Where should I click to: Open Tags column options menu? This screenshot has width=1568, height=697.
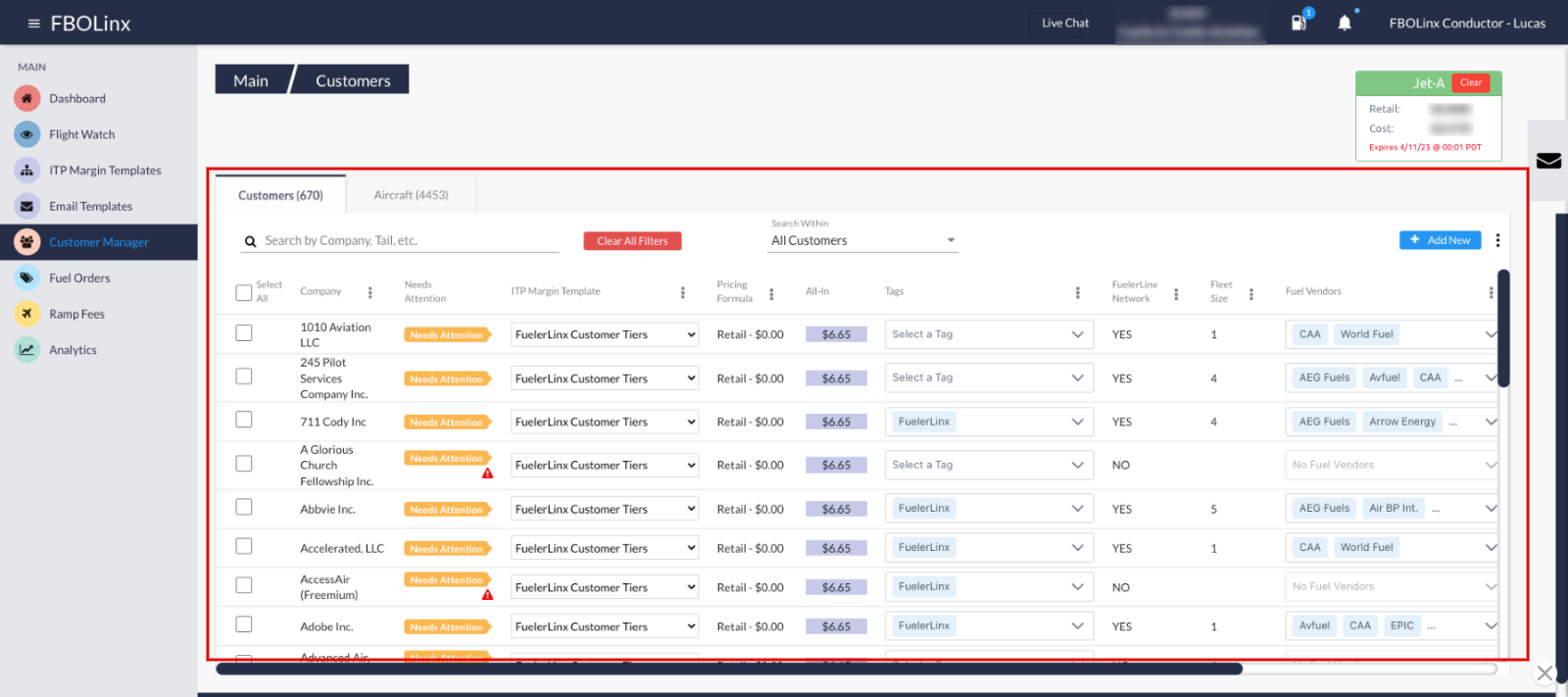tap(1077, 292)
